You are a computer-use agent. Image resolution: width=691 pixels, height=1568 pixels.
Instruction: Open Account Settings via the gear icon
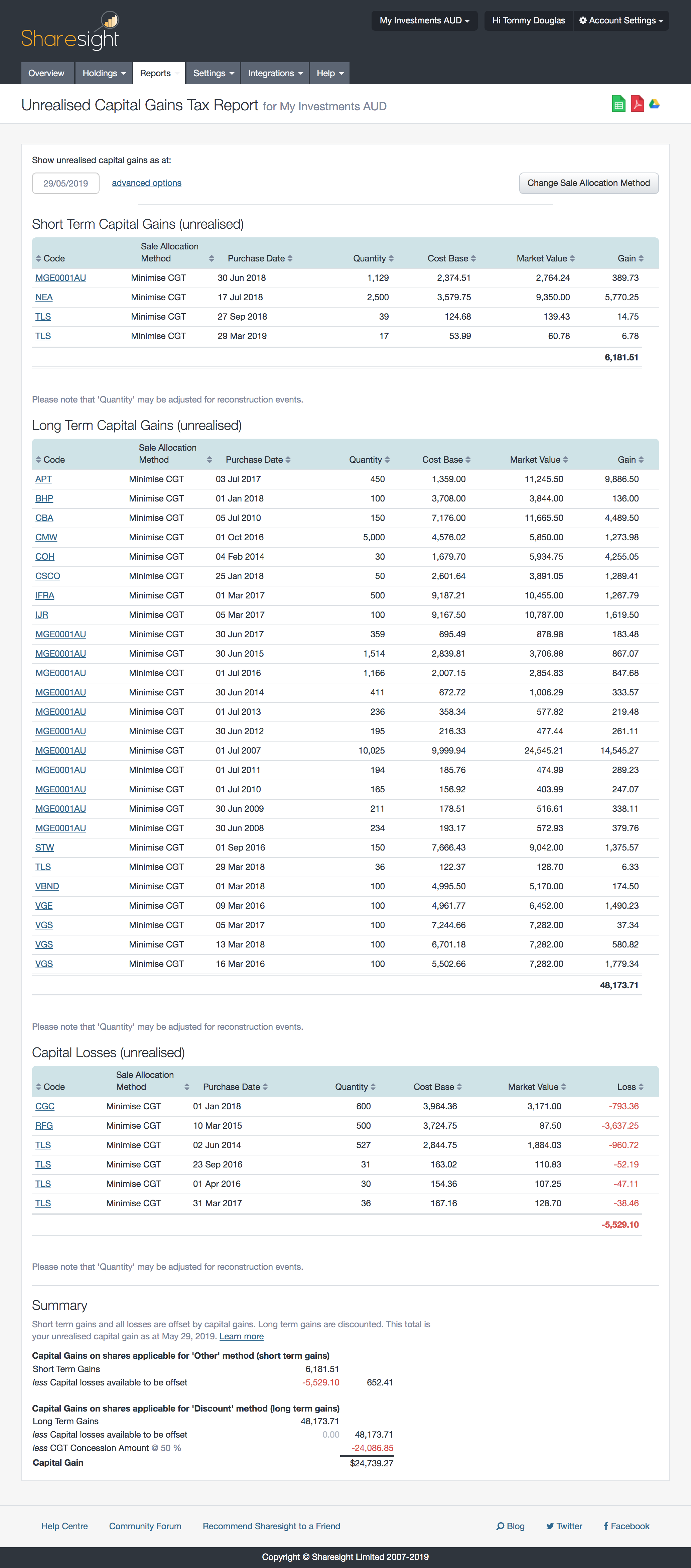point(583,20)
